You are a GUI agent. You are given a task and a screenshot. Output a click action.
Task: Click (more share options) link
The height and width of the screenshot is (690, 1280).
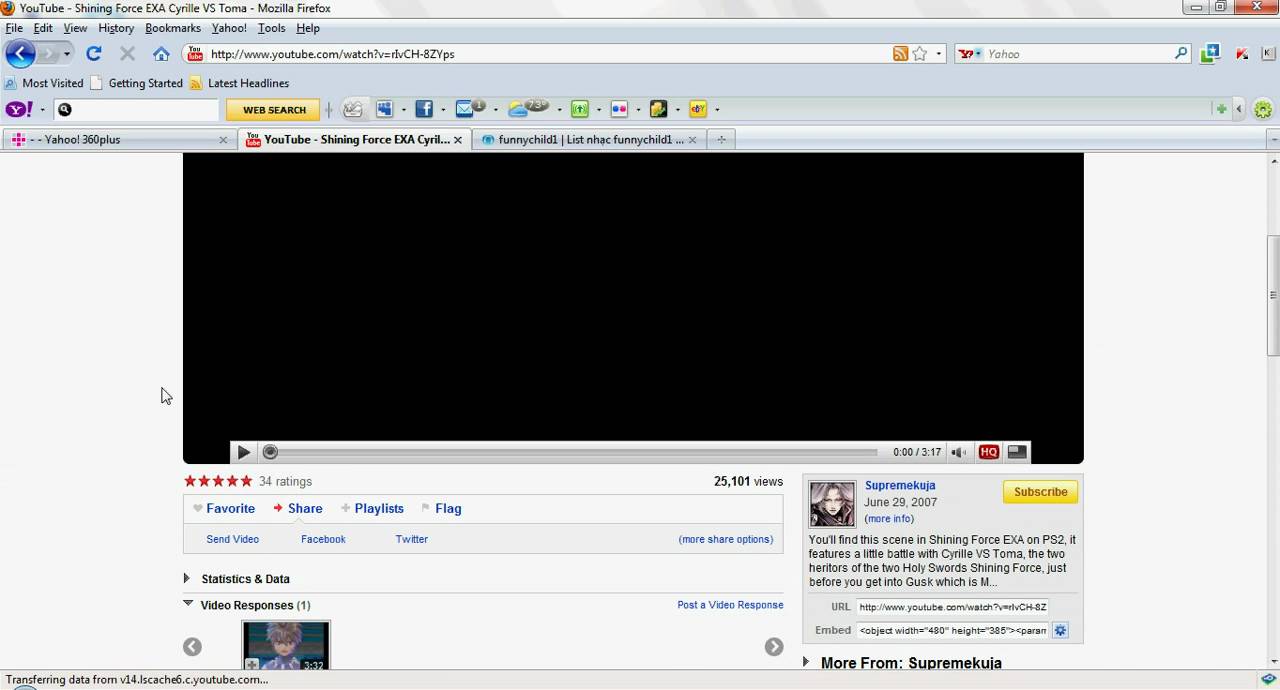click(x=726, y=539)
